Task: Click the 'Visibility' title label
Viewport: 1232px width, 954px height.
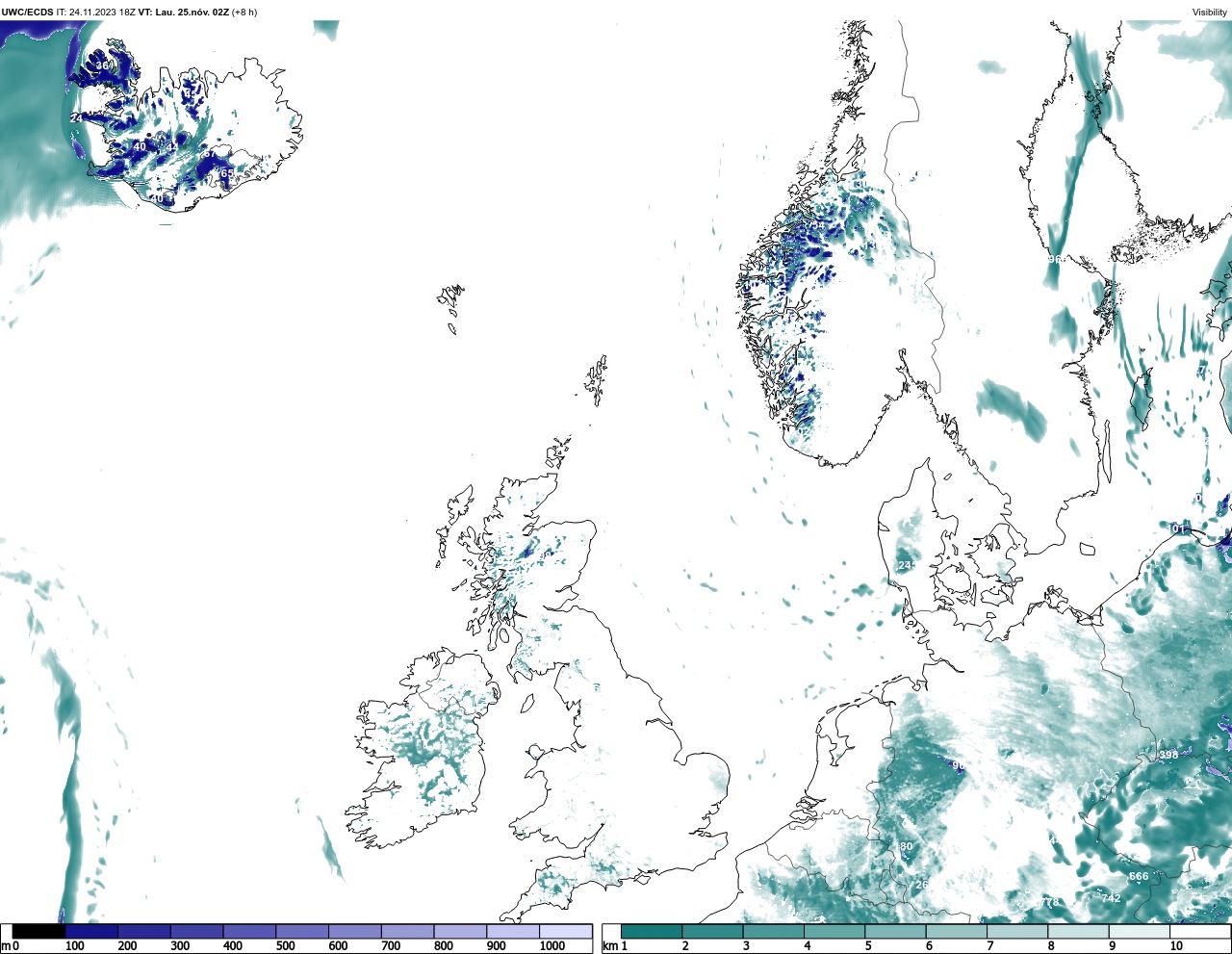Action: pyautogui.click(x=1210, y=13)
